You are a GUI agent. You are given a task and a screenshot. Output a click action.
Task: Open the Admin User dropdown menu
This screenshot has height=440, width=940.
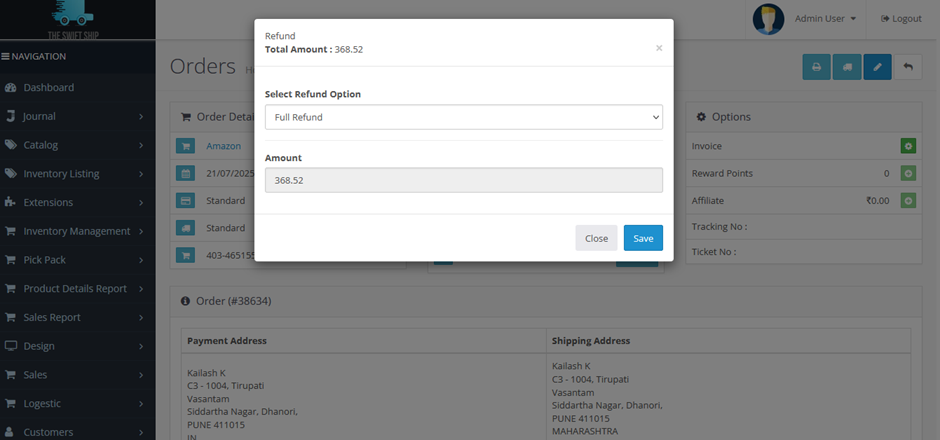(825, 19)
